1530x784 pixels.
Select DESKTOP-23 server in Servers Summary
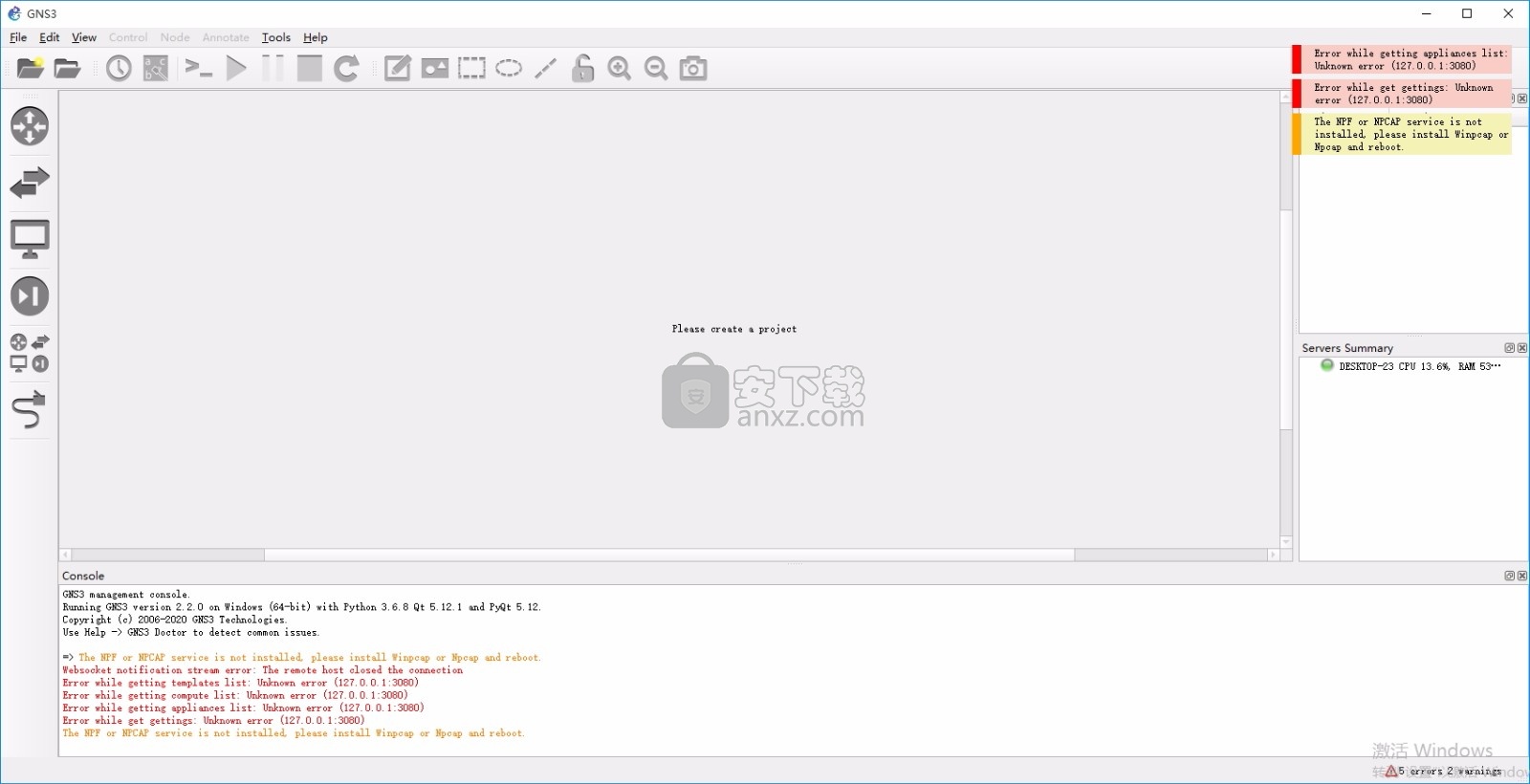click(1411, 366)
